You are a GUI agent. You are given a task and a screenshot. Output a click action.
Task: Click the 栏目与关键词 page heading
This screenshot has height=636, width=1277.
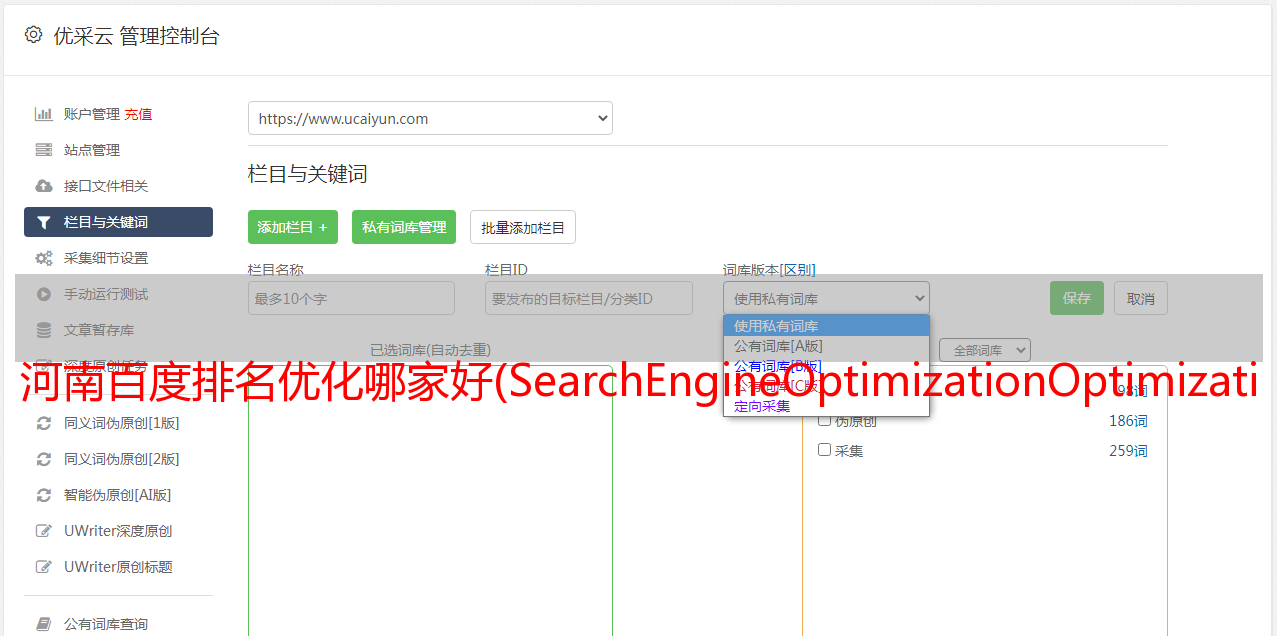[x=308, y=174]
